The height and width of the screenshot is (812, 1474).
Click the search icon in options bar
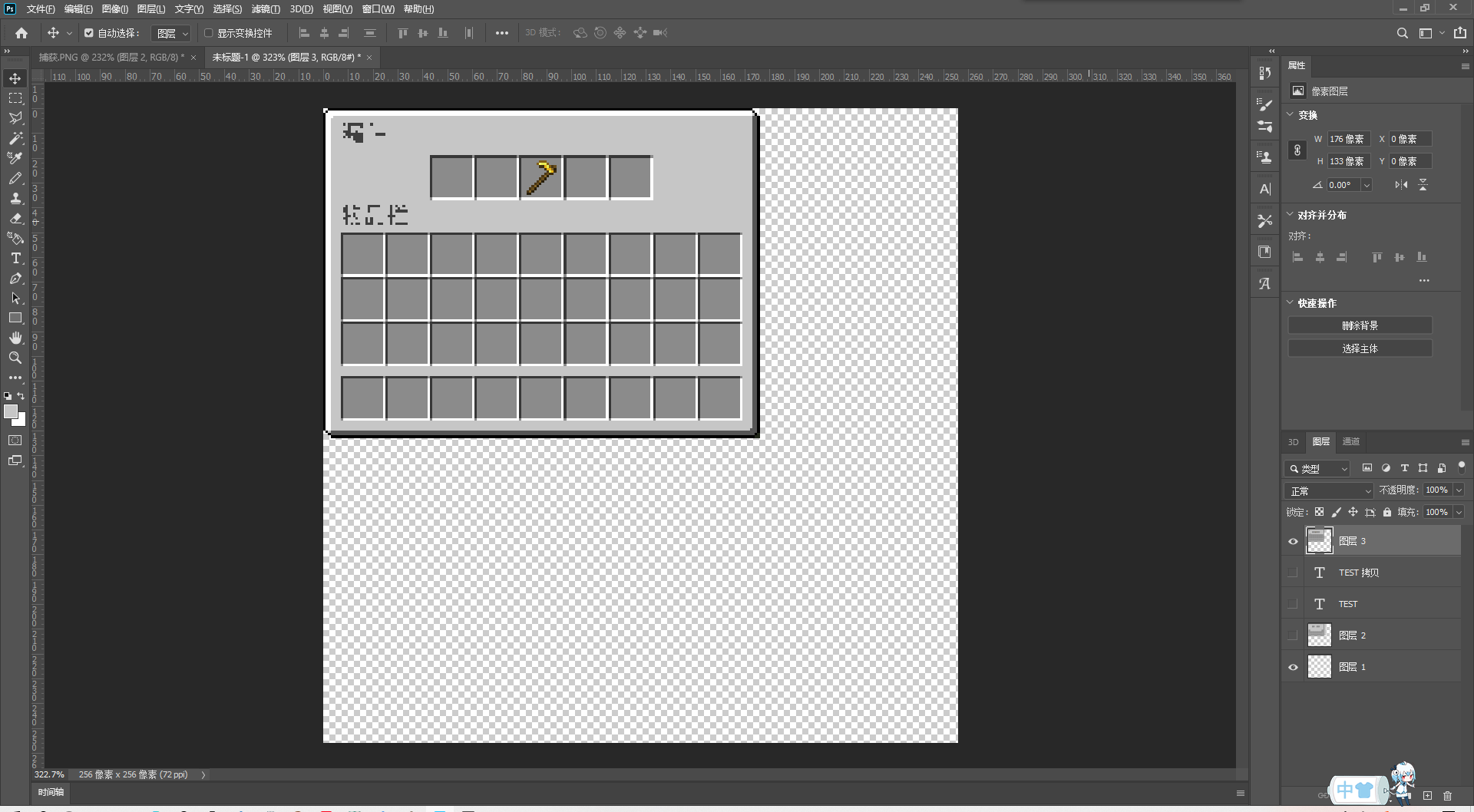click(1402, 33)
